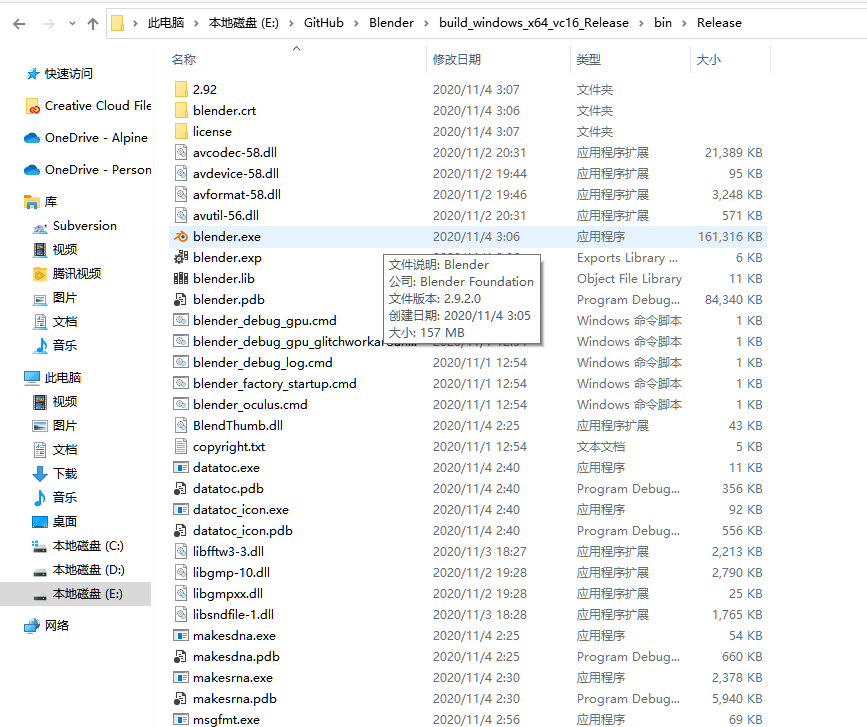
Task: Open the recent locations dropdown
Action: click(x=72, y=24)
